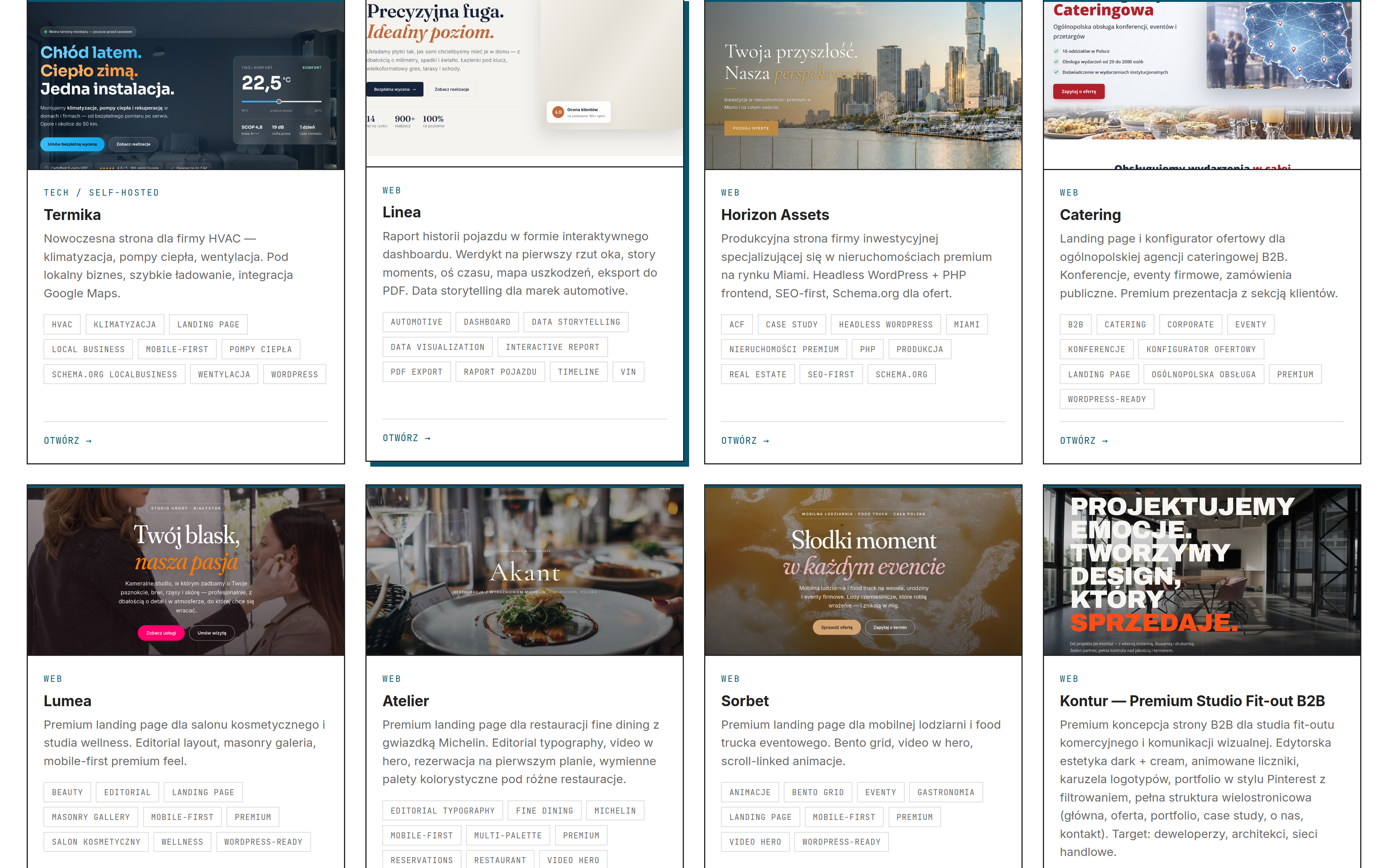The image size is (1382, 868).
Task: Open the Termika preview thumbnail
Action: (186, 85)
